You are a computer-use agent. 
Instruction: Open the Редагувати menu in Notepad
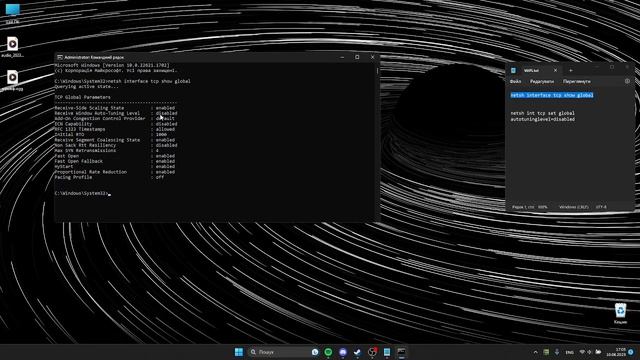coord(542,81)
